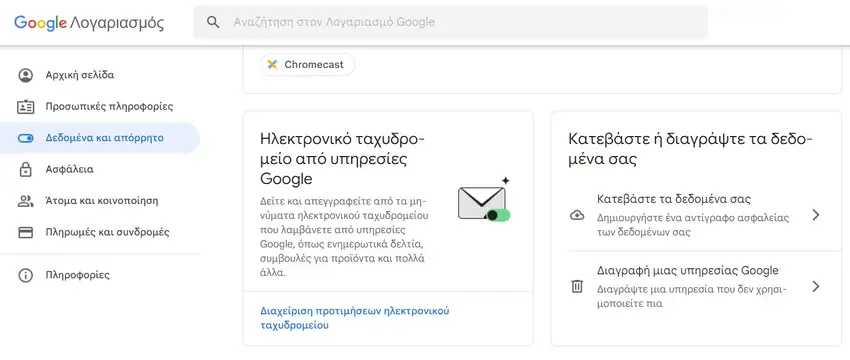The image size is (850, 360).
Task: Click the Πληροφορίες info icon
Action: coord(25,275)
